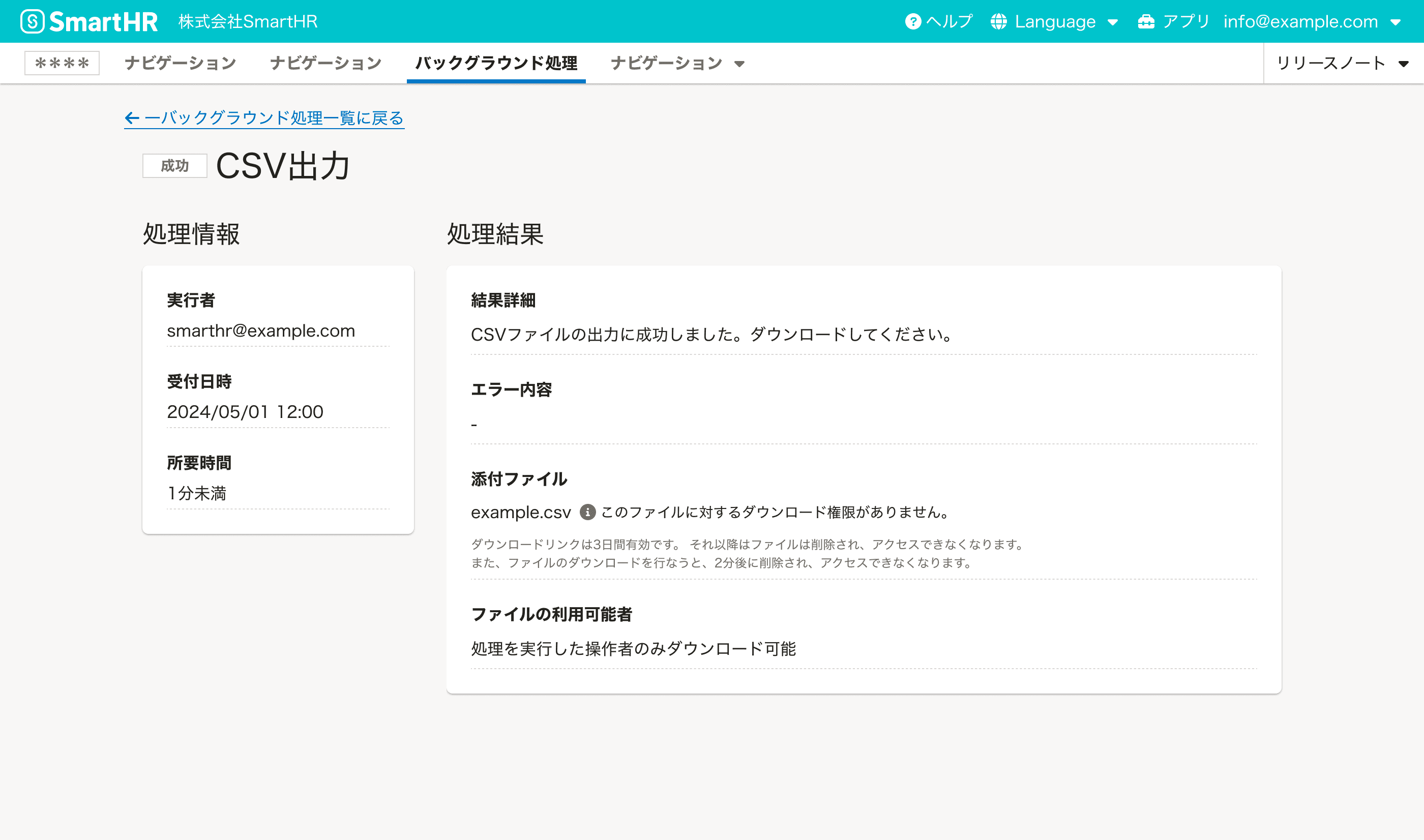1424x840 pixels.
Task: Click the ファイルの利用可能者 label
Action: coord(551,614)
